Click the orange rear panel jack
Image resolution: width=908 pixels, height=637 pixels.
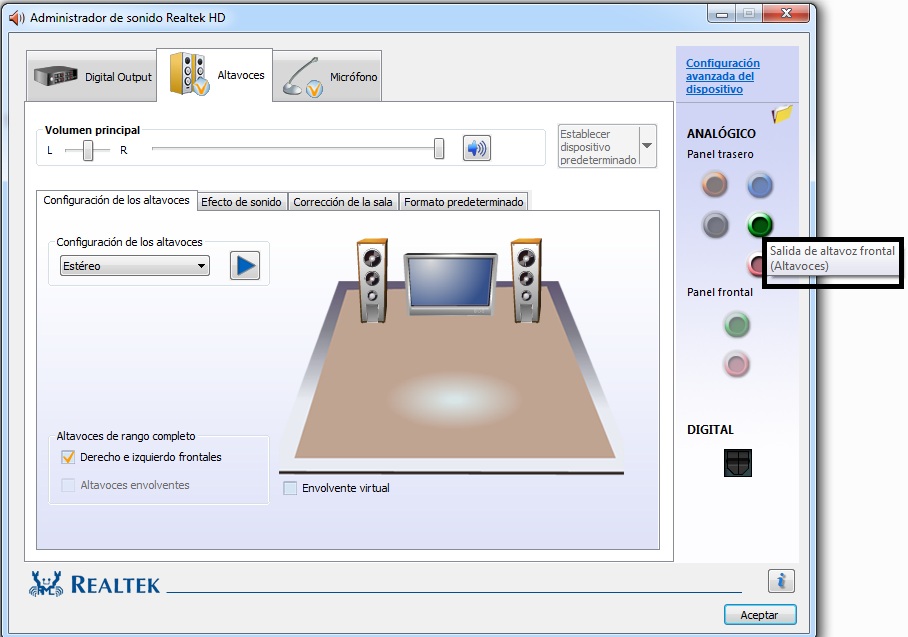[715, 185]
